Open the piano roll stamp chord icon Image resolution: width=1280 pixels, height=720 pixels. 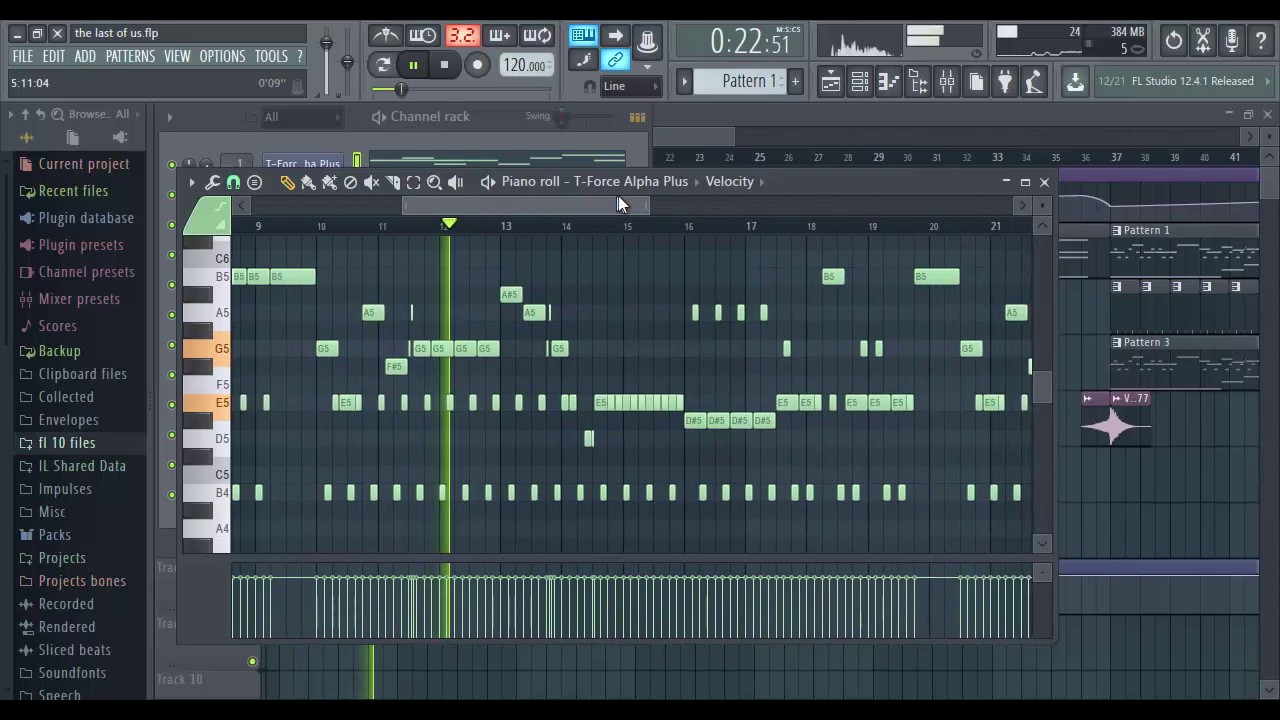coord(254,182)
